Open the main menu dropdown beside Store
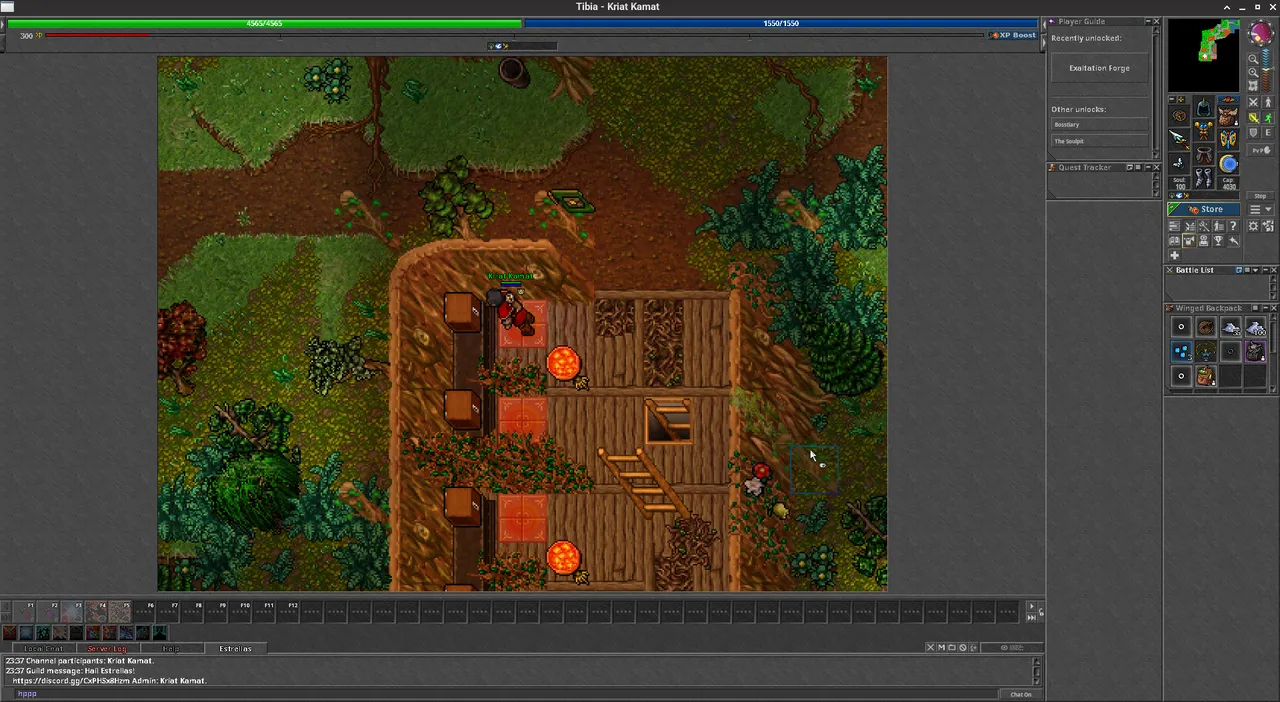Screen dimensions: 1280x702 [1261, 209]
